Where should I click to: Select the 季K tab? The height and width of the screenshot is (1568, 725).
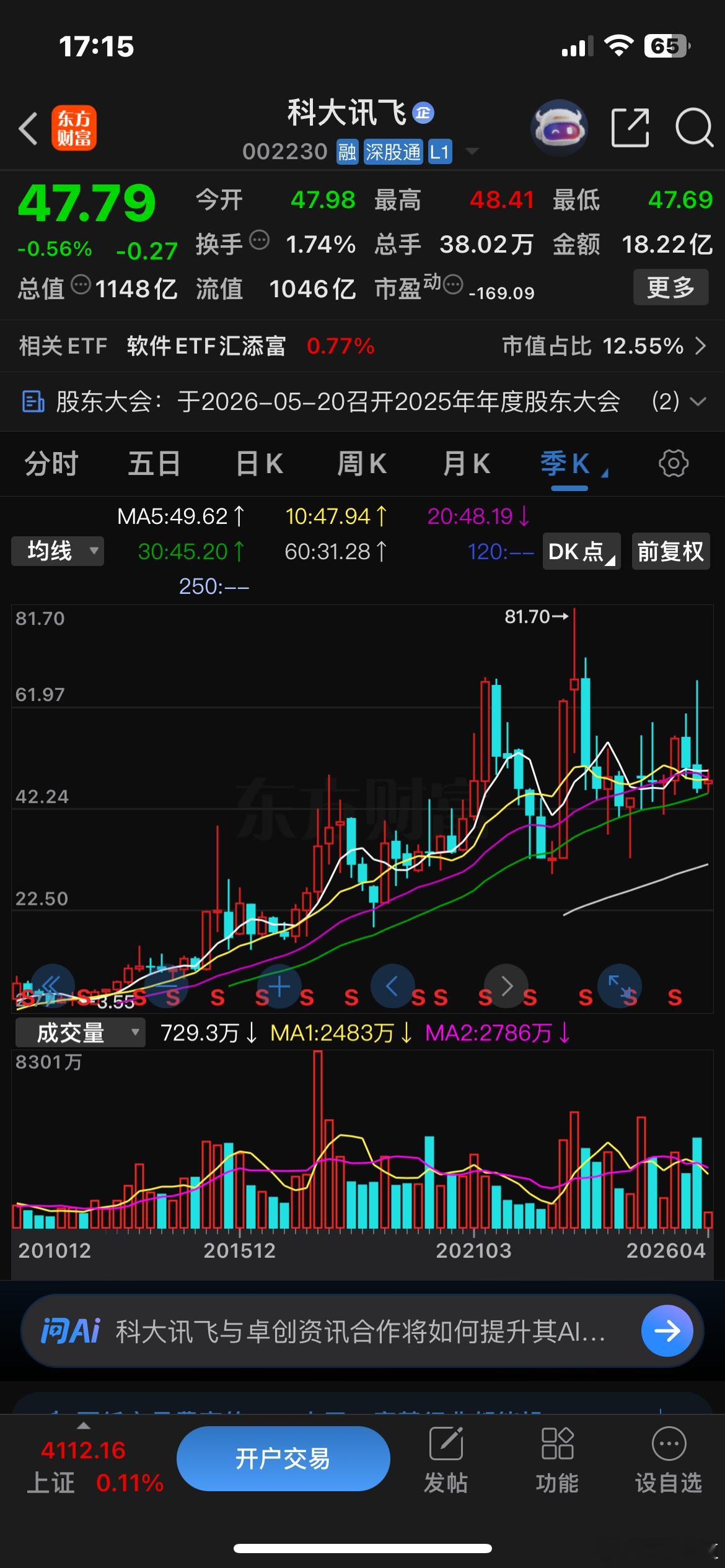pyautogui.click(x=565, y=463)
